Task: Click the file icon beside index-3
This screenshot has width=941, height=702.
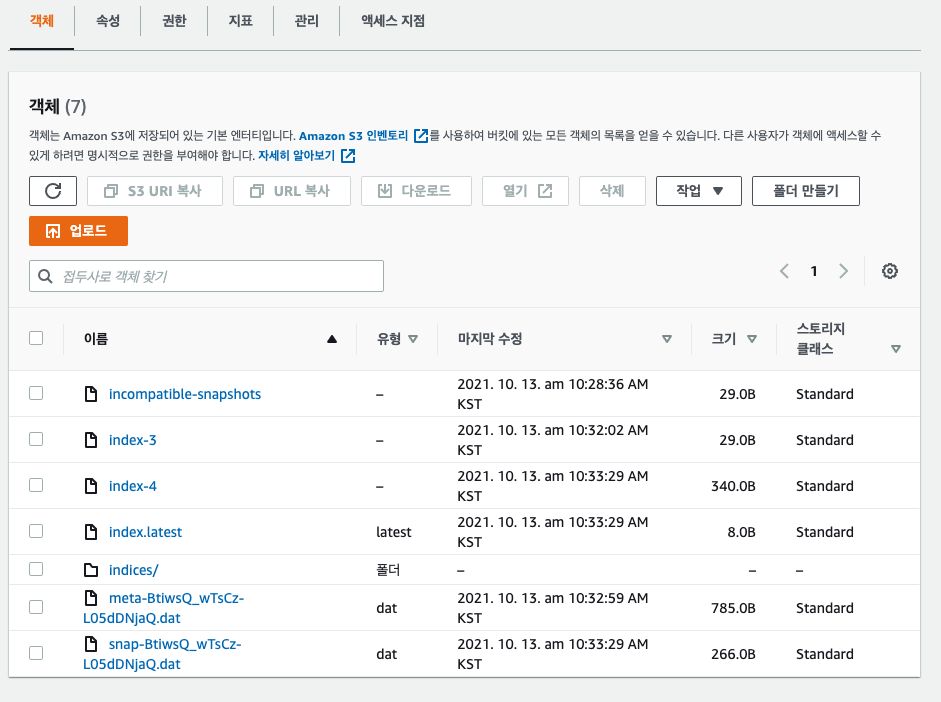Action: (x=91, y=440)
